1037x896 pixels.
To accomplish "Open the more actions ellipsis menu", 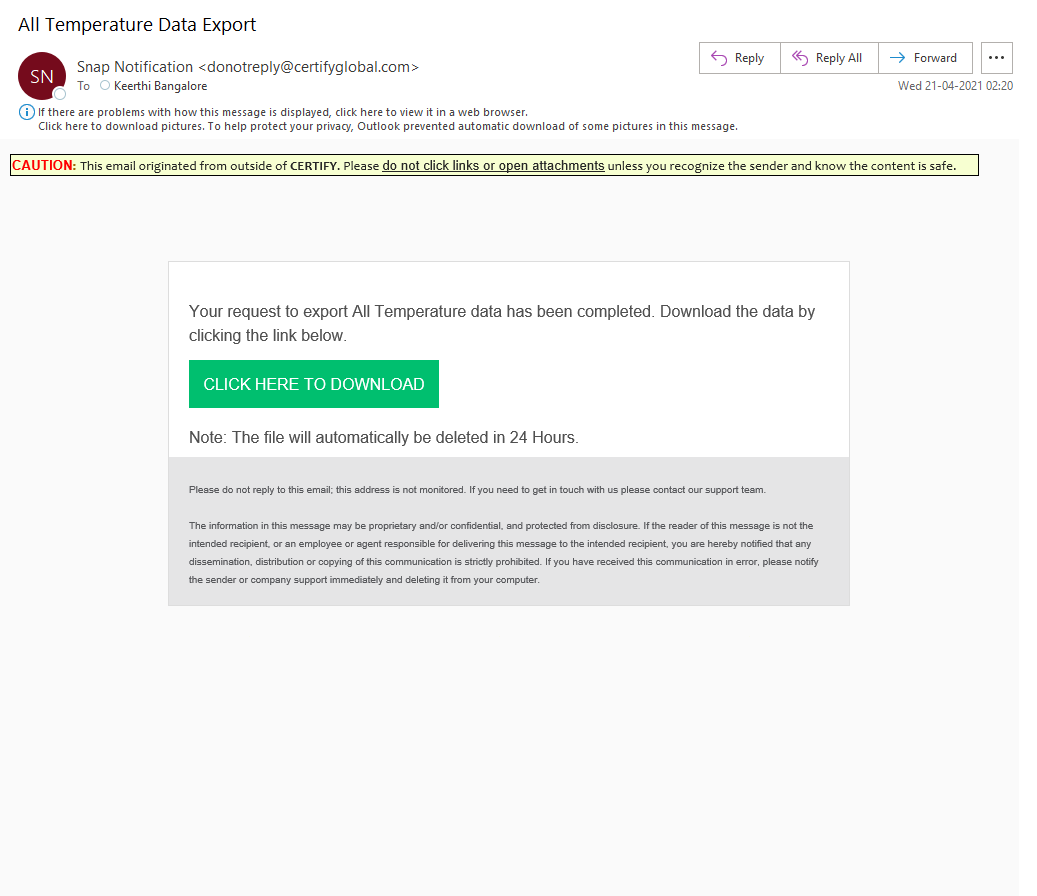I will [x=997, y=58].
